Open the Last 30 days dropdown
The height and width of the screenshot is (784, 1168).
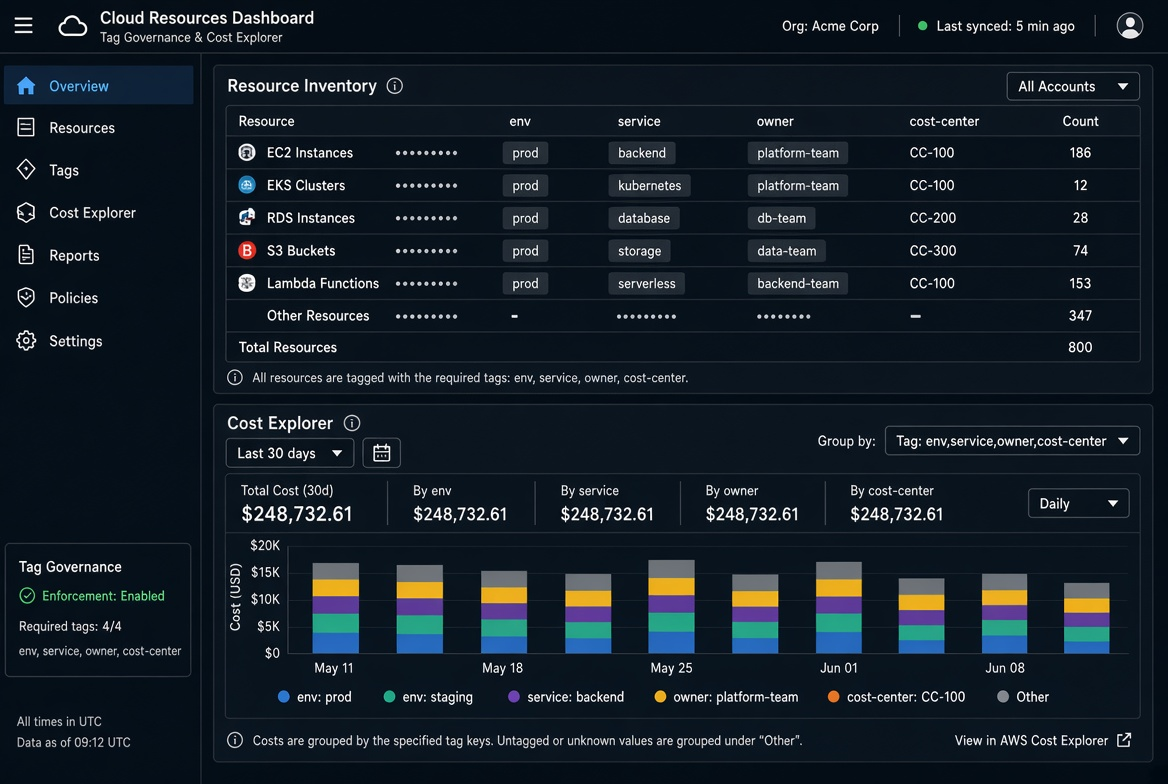click(290, 453)
